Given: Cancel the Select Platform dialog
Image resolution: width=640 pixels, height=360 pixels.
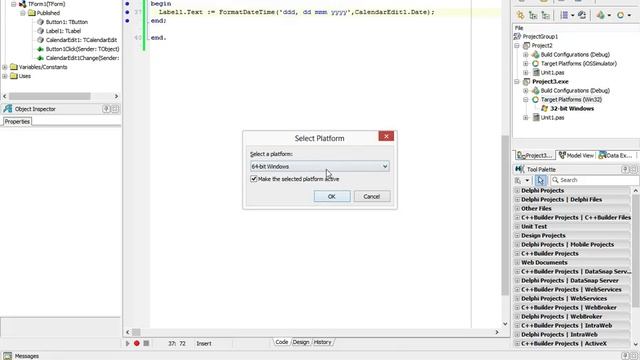Looking at the screenshot, I should pyautogui.click(x=371, y=196).
